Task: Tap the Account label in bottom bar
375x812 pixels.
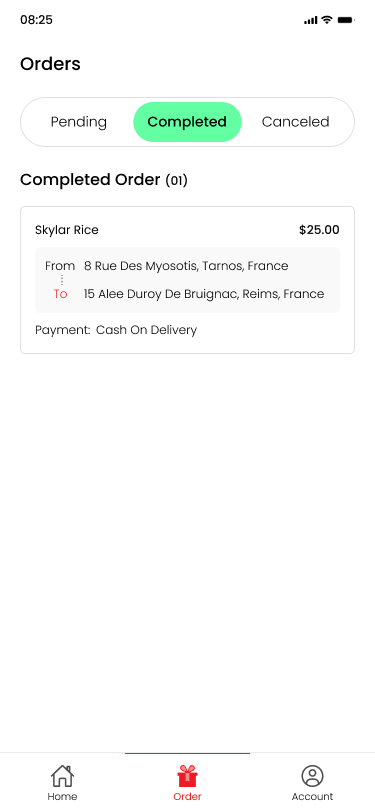Action: (x=312, y=796)
